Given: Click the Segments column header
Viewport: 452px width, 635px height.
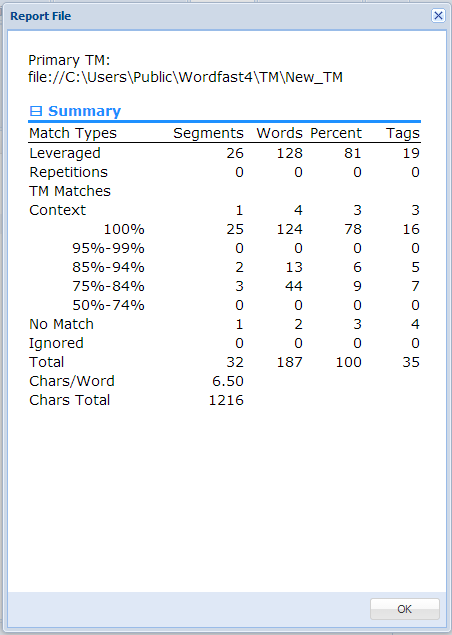Looking at the screenshot, I should pos(208,133).
